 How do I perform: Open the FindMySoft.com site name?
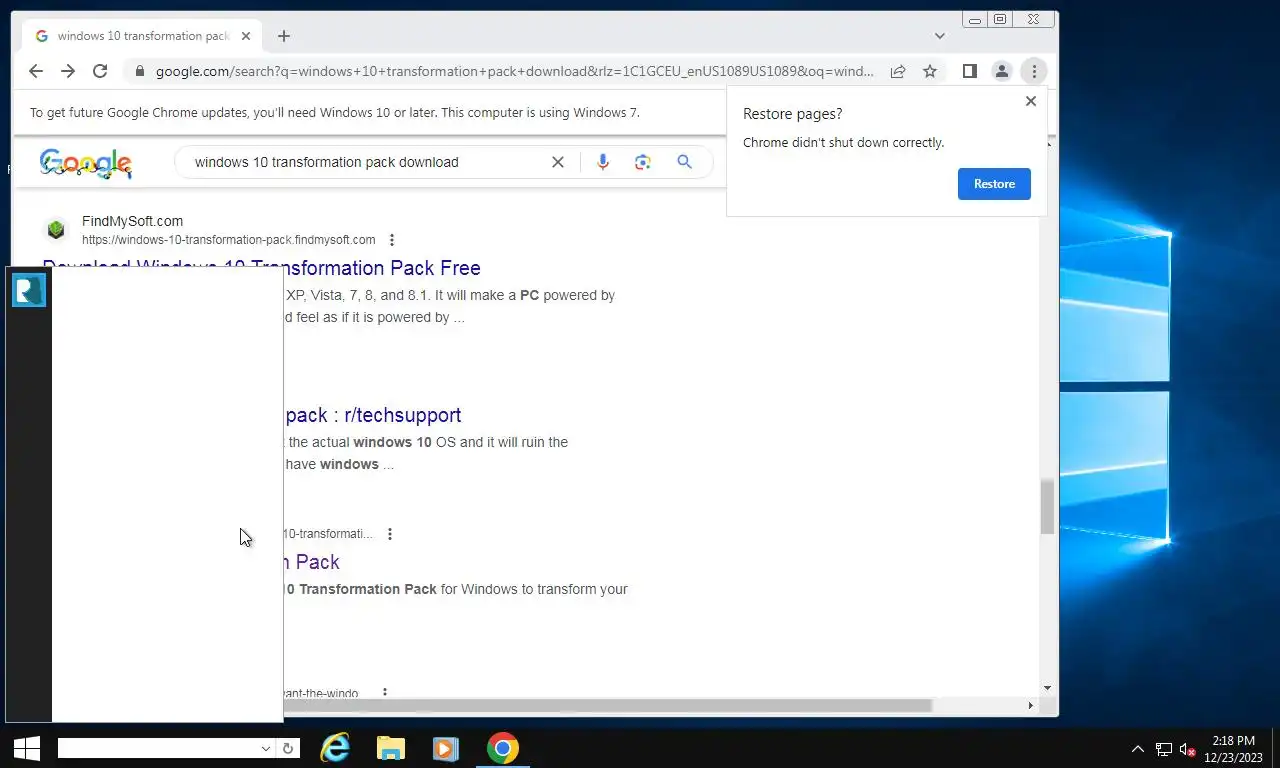tap(132, 221)
